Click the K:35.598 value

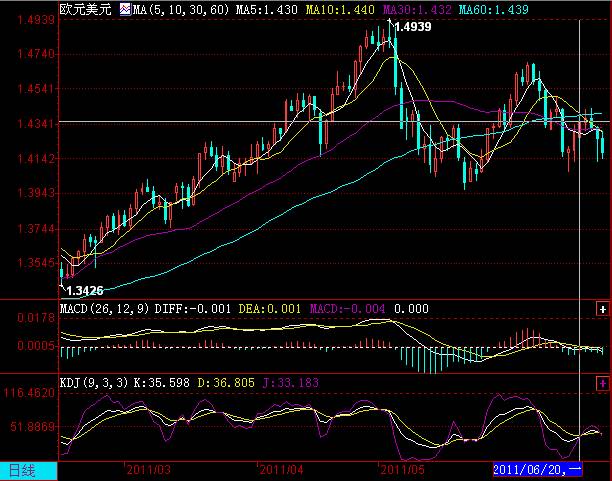coord(162,382)
